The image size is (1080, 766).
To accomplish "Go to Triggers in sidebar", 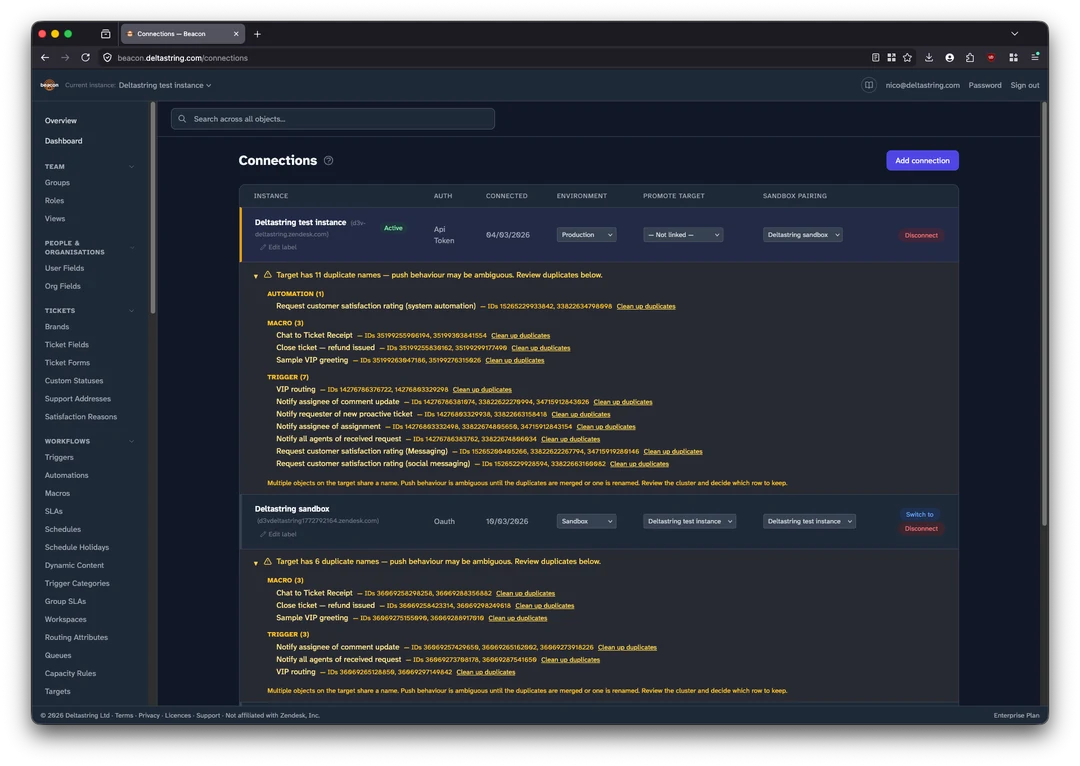I will 59,457.
